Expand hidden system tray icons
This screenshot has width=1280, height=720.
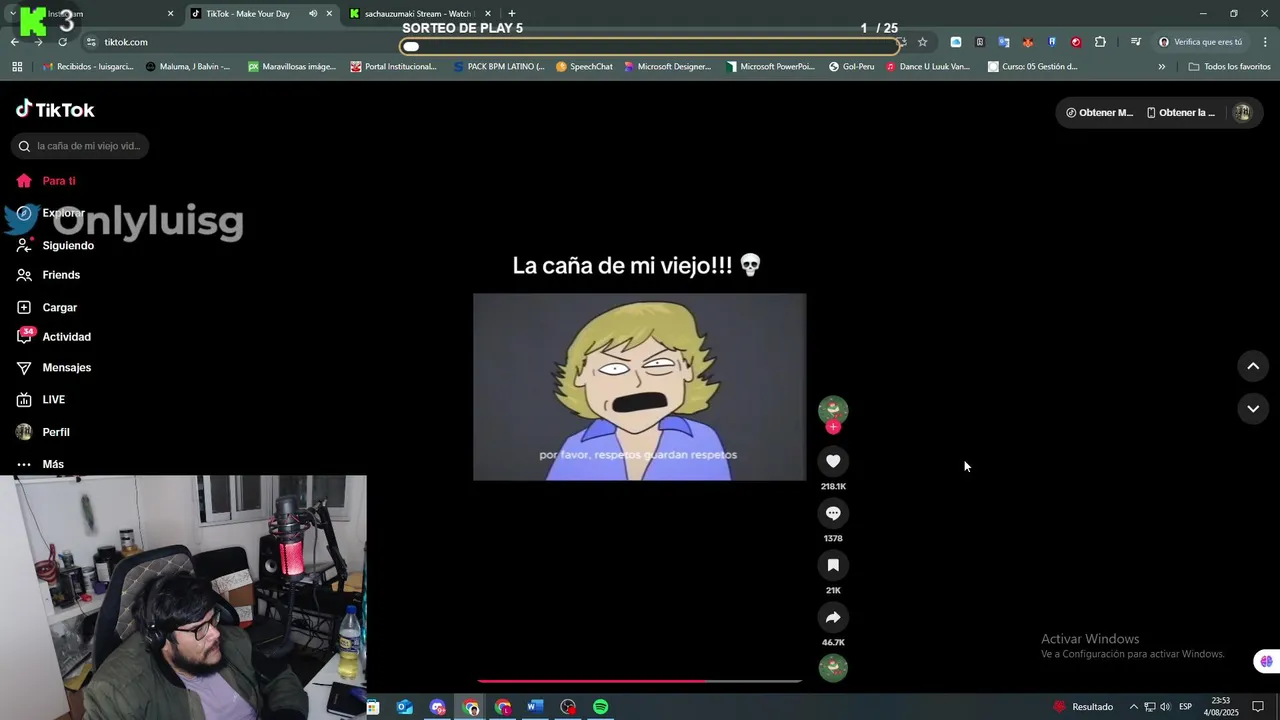1133,707
